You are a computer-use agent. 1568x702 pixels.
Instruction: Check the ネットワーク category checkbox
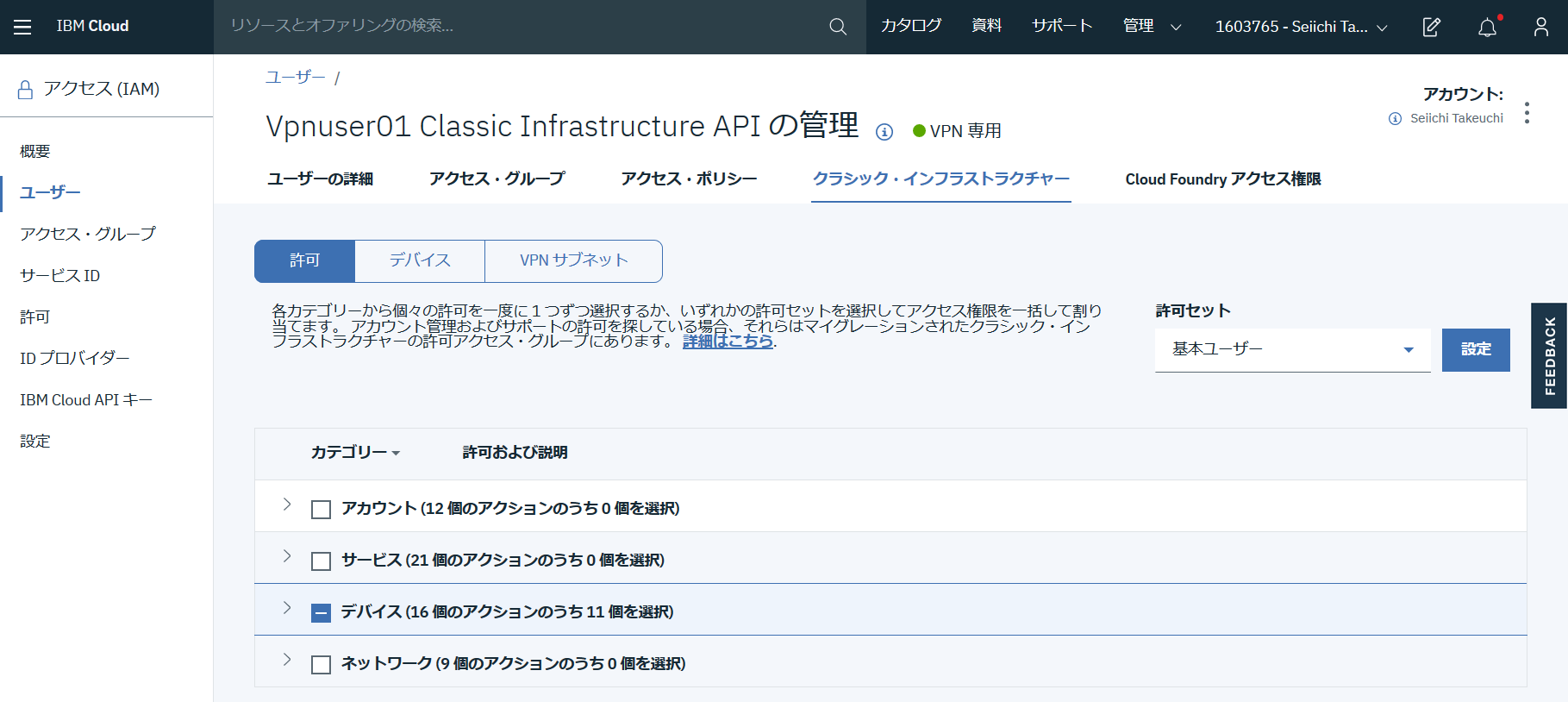(x=321, y=665)
